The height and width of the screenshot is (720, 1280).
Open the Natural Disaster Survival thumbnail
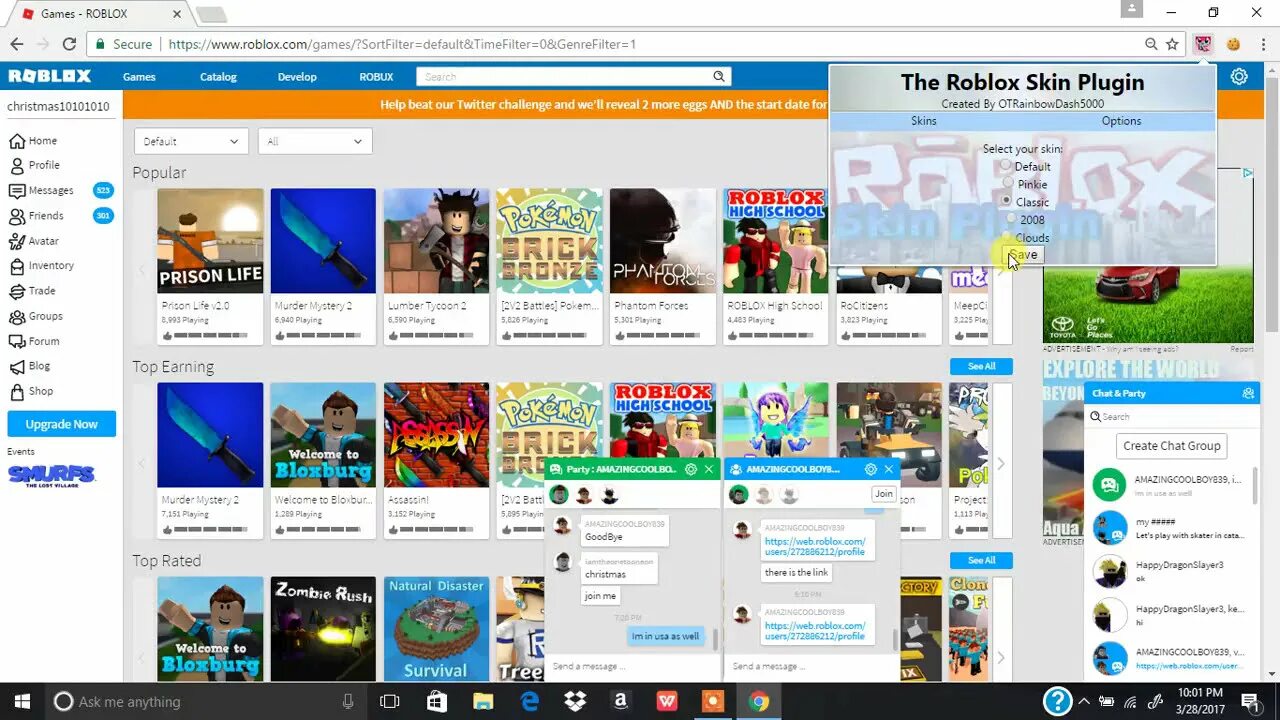pyautogui.click(x=436, y=629)
